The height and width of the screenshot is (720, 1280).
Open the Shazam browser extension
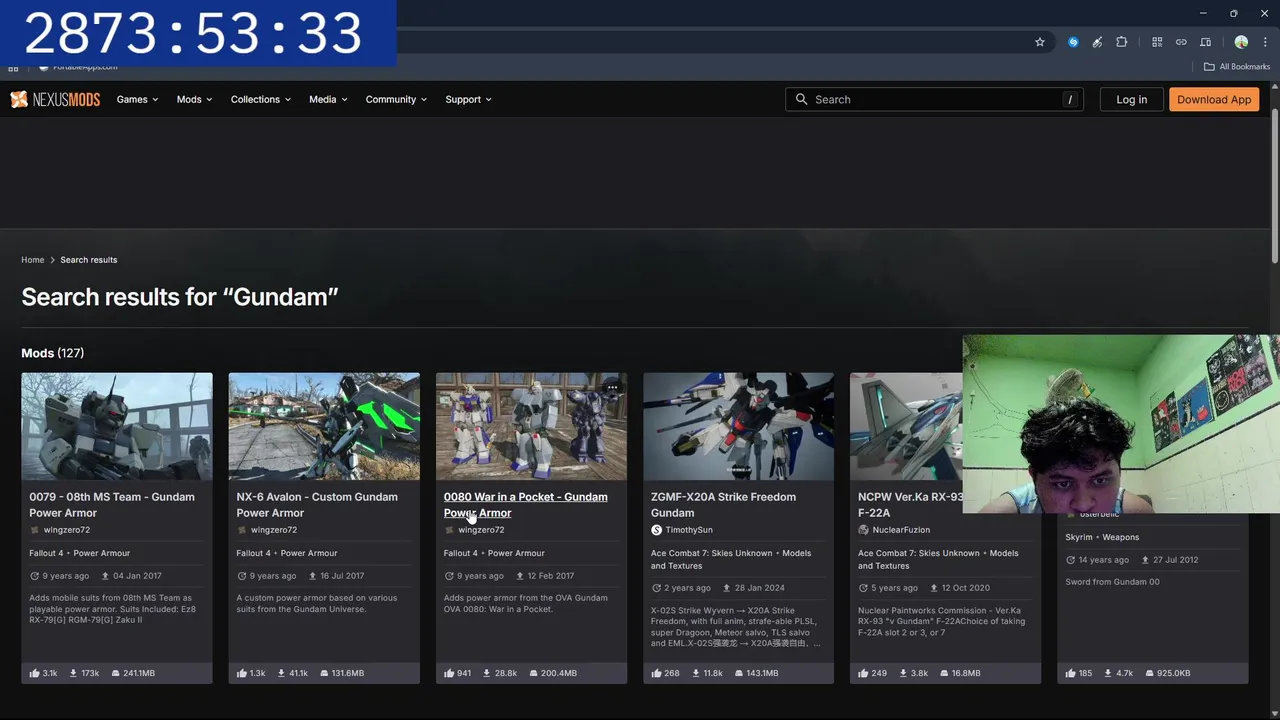pos(1073,42)
